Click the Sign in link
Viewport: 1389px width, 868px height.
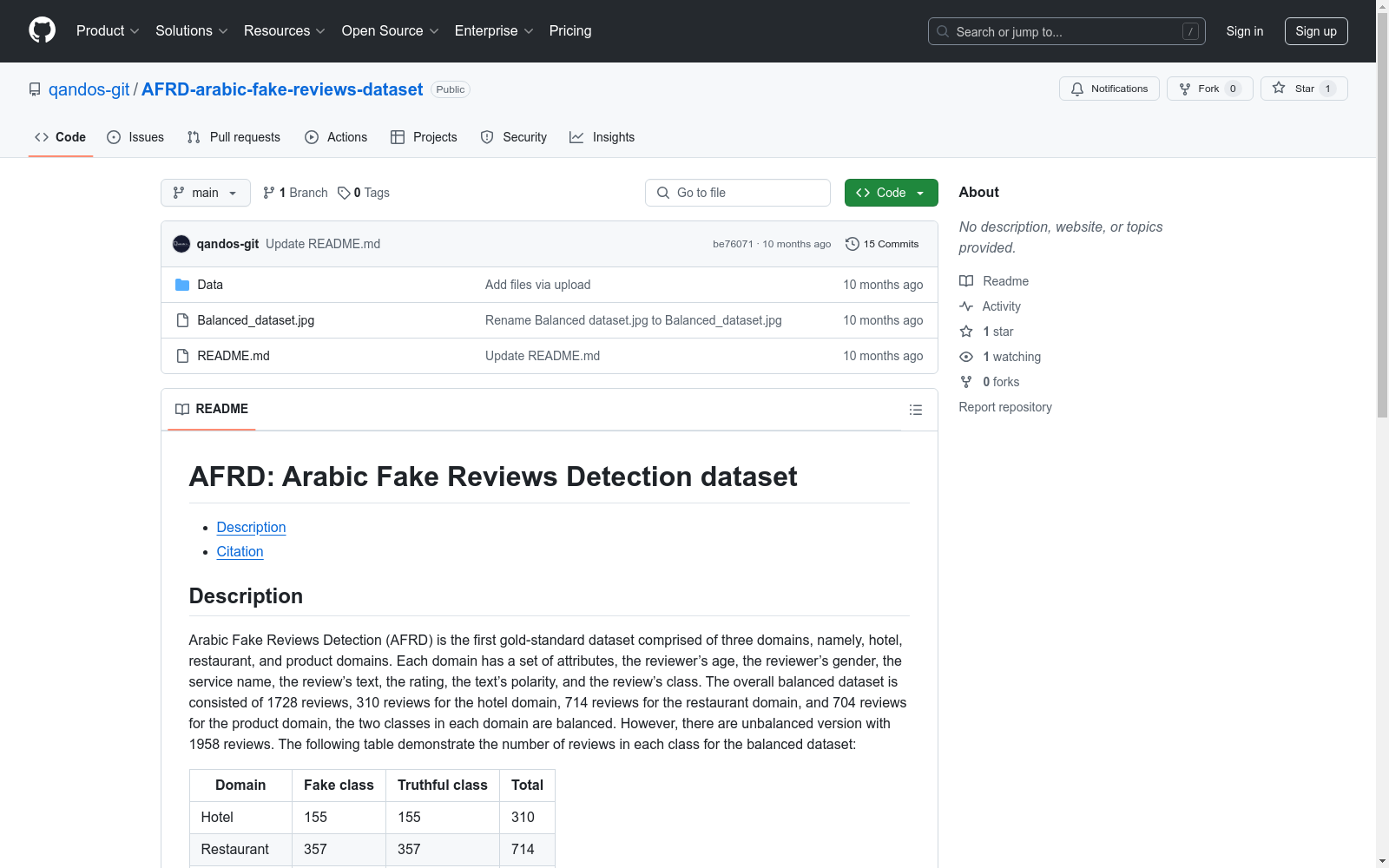click(x=1245, y=31)
